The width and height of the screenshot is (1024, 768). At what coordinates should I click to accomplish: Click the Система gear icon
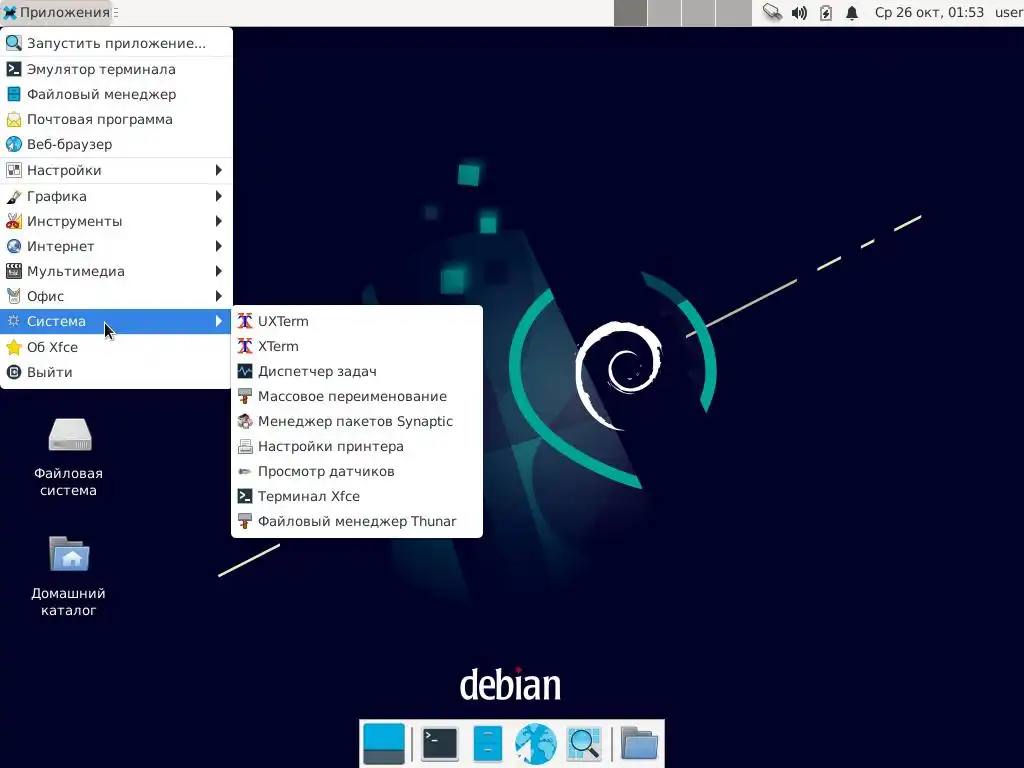(x=14, y=321)
